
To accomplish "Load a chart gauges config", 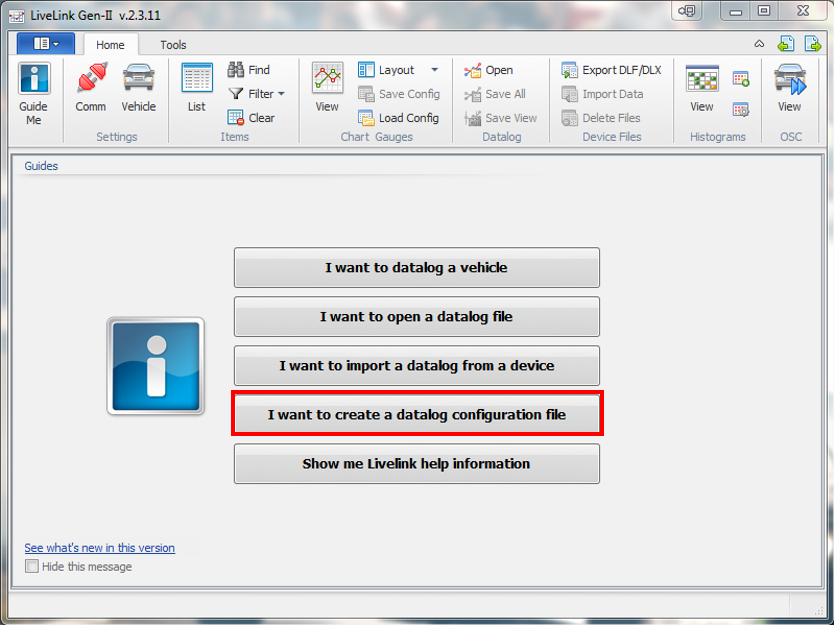I will pyautogui.click(x=399, y=118).
